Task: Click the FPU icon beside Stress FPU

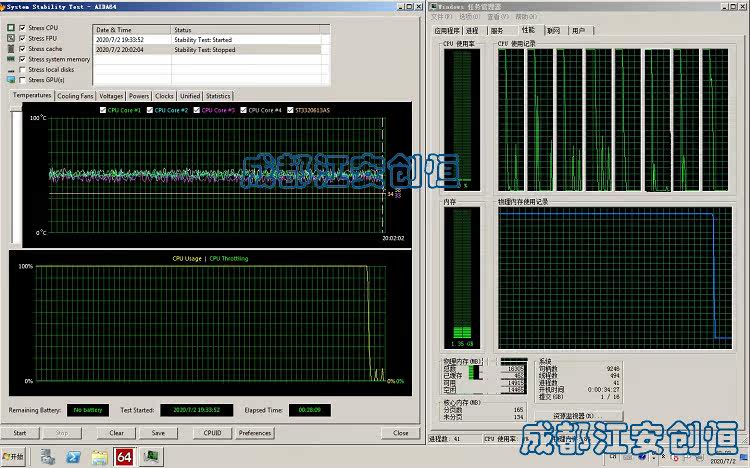Action: pos(11,38)
